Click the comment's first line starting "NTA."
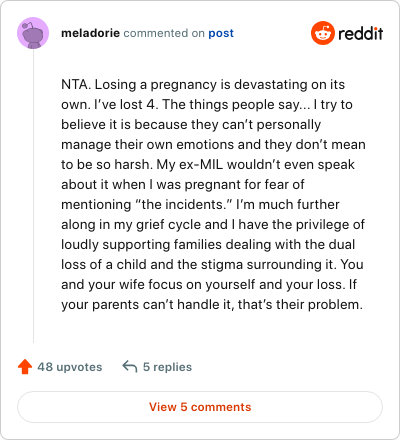Image resolution: width=400 pixels, height=440 pixels. 203,85
